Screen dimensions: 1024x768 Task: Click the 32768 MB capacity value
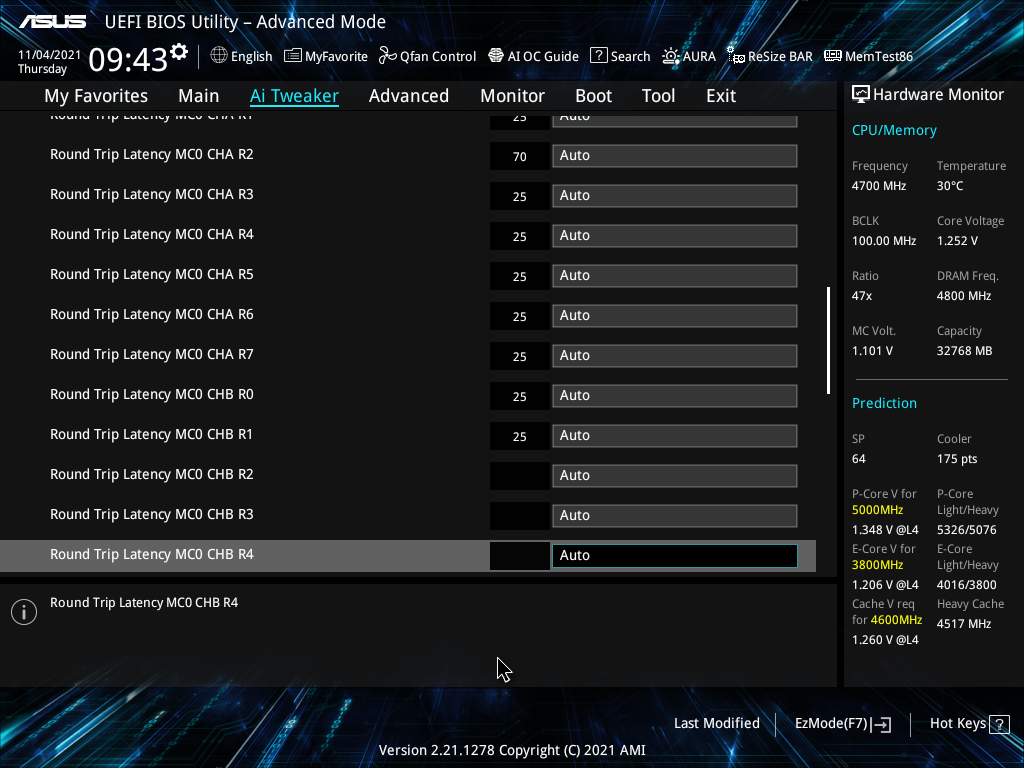(x=965, y=351)
